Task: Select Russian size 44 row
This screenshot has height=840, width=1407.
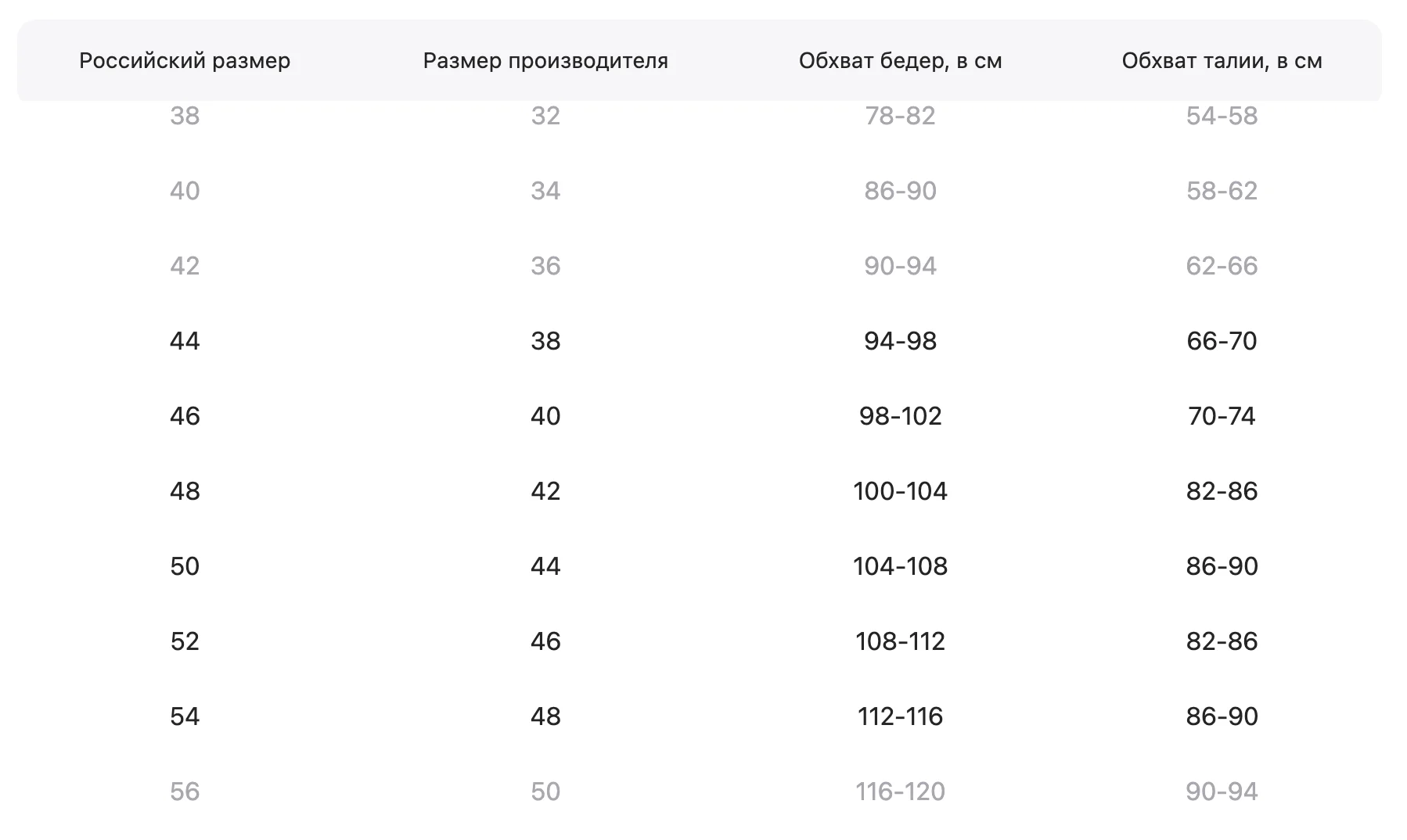Action: tap(700, 341)
